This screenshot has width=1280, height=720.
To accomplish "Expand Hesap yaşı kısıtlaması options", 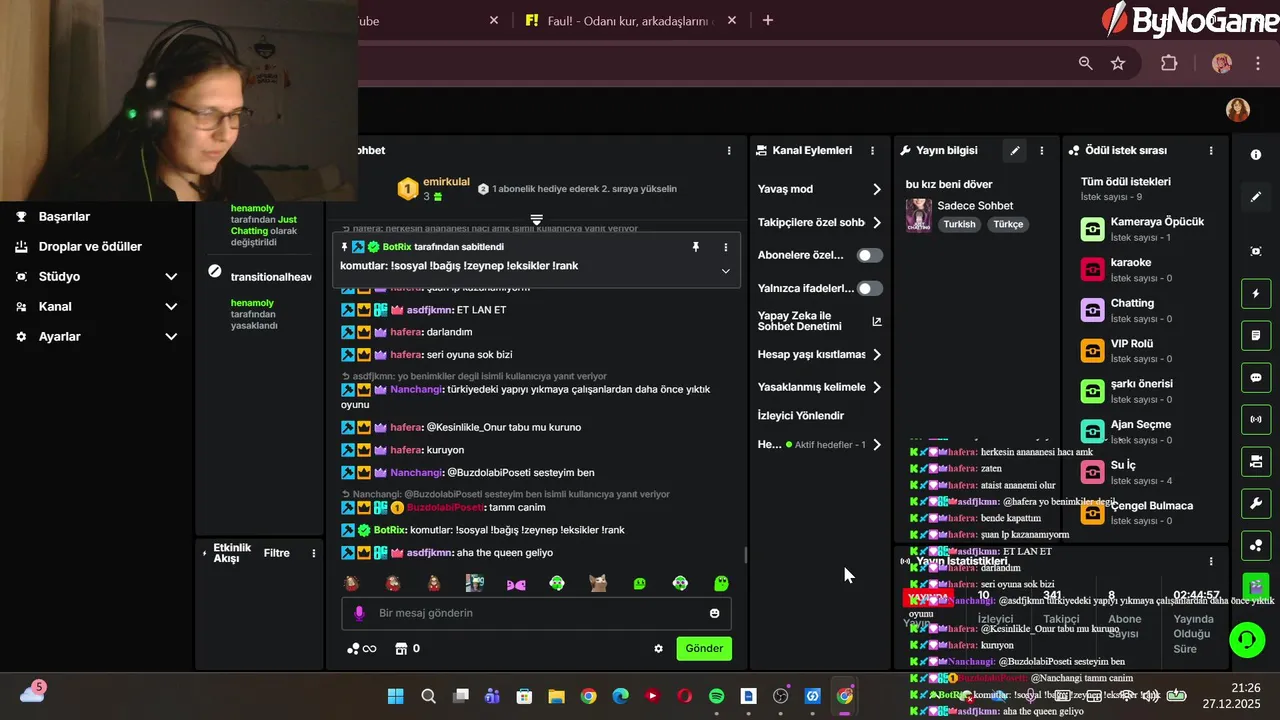I will (x=877, y=355).
